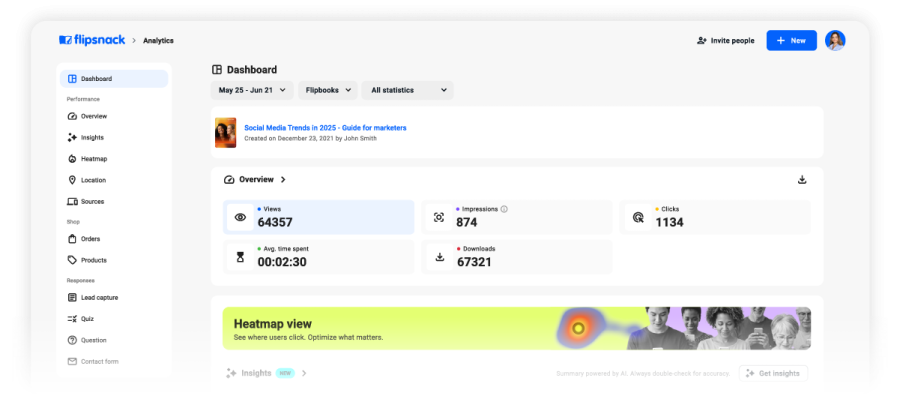This screenshot has width=900, height=414.
Task: Create a new item with New button
Action: pyautogui.click(x=792, y=41)
